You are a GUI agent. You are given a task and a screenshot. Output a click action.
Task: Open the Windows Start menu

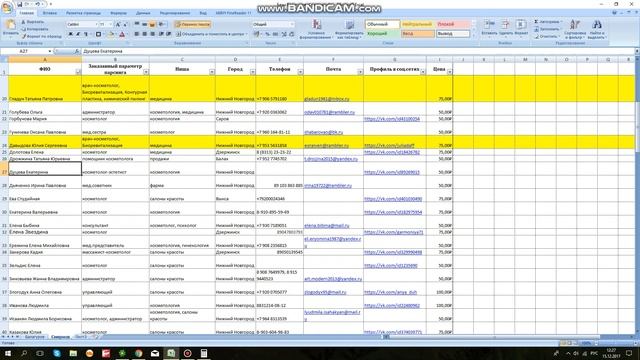(x=7, y=353)
